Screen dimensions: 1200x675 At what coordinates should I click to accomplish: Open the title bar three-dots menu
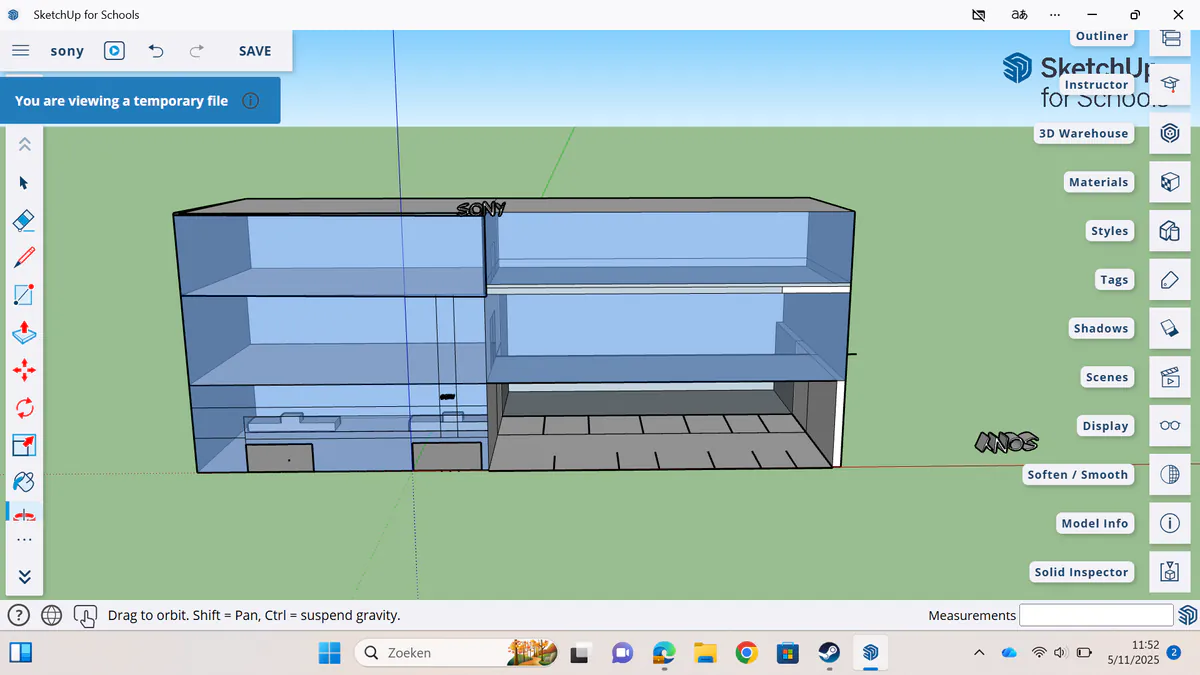[1055, 15]
